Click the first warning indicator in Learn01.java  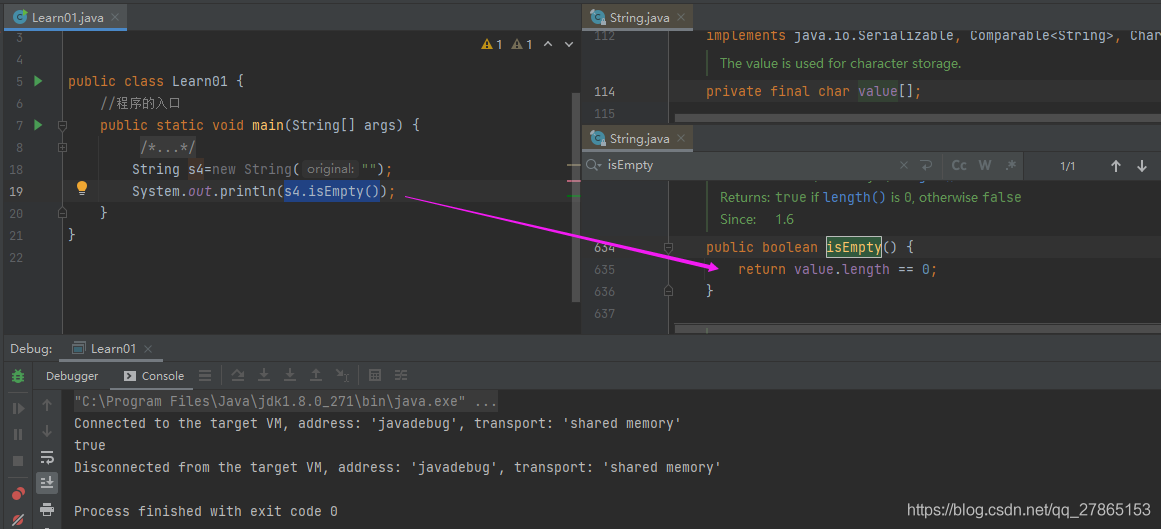coord(492,44)
